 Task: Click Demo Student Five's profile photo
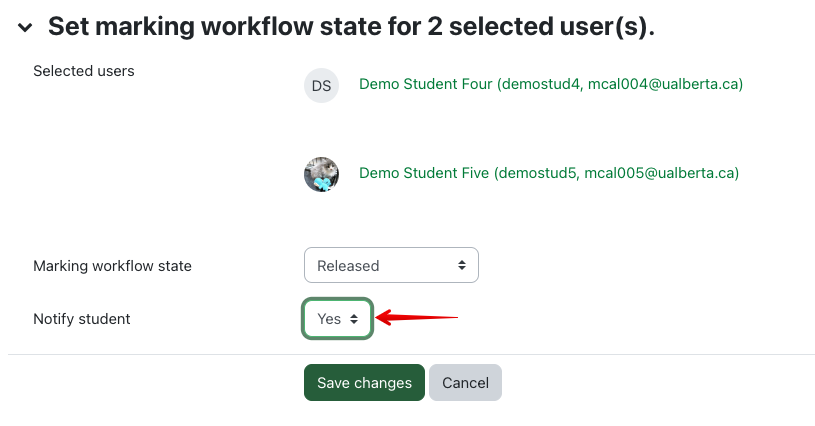click(321, 174)
